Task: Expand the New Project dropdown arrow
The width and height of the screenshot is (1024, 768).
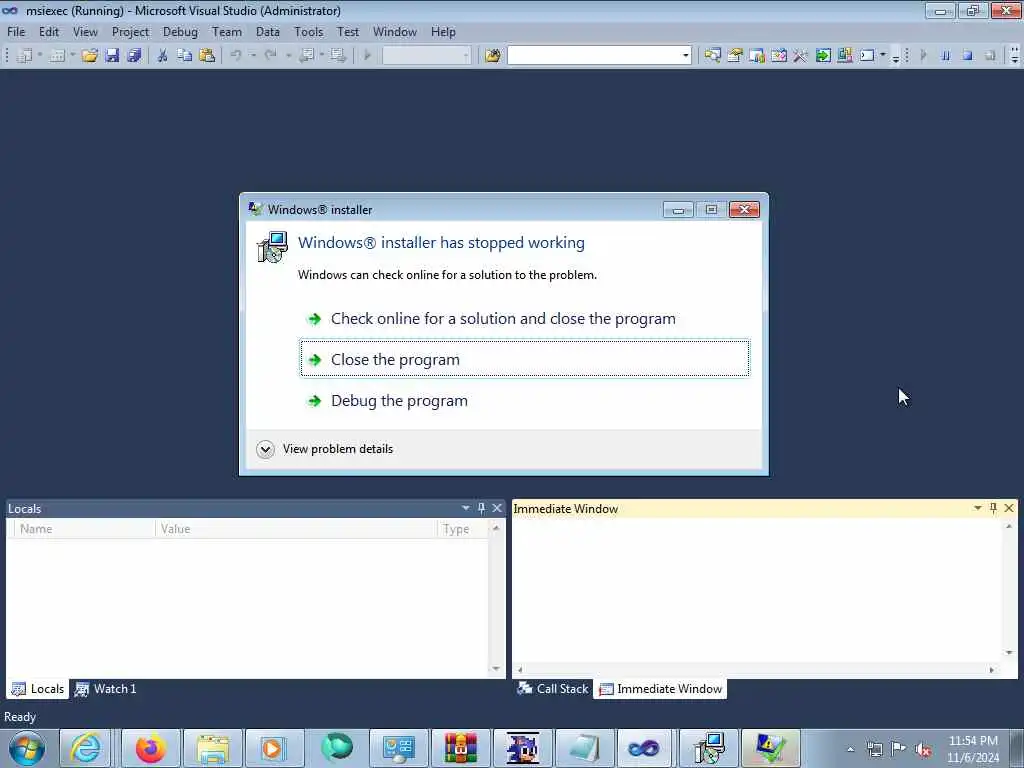Action: [x=40, y=56]
